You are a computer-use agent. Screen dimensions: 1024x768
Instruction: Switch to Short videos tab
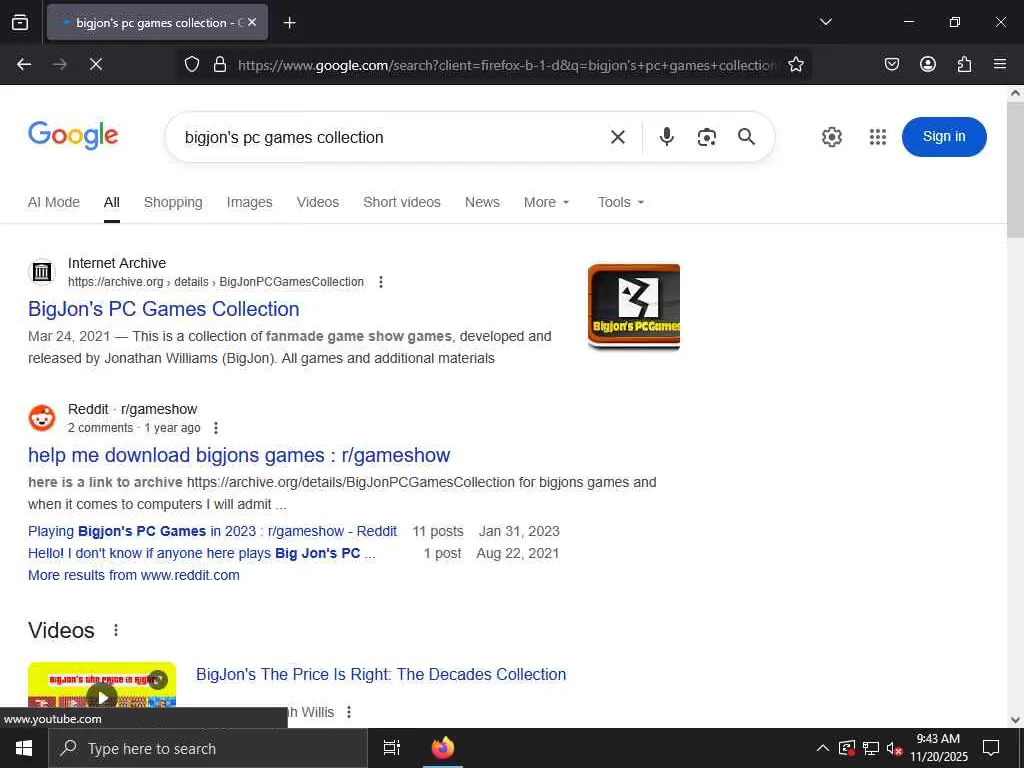click(x=402, y=202)
